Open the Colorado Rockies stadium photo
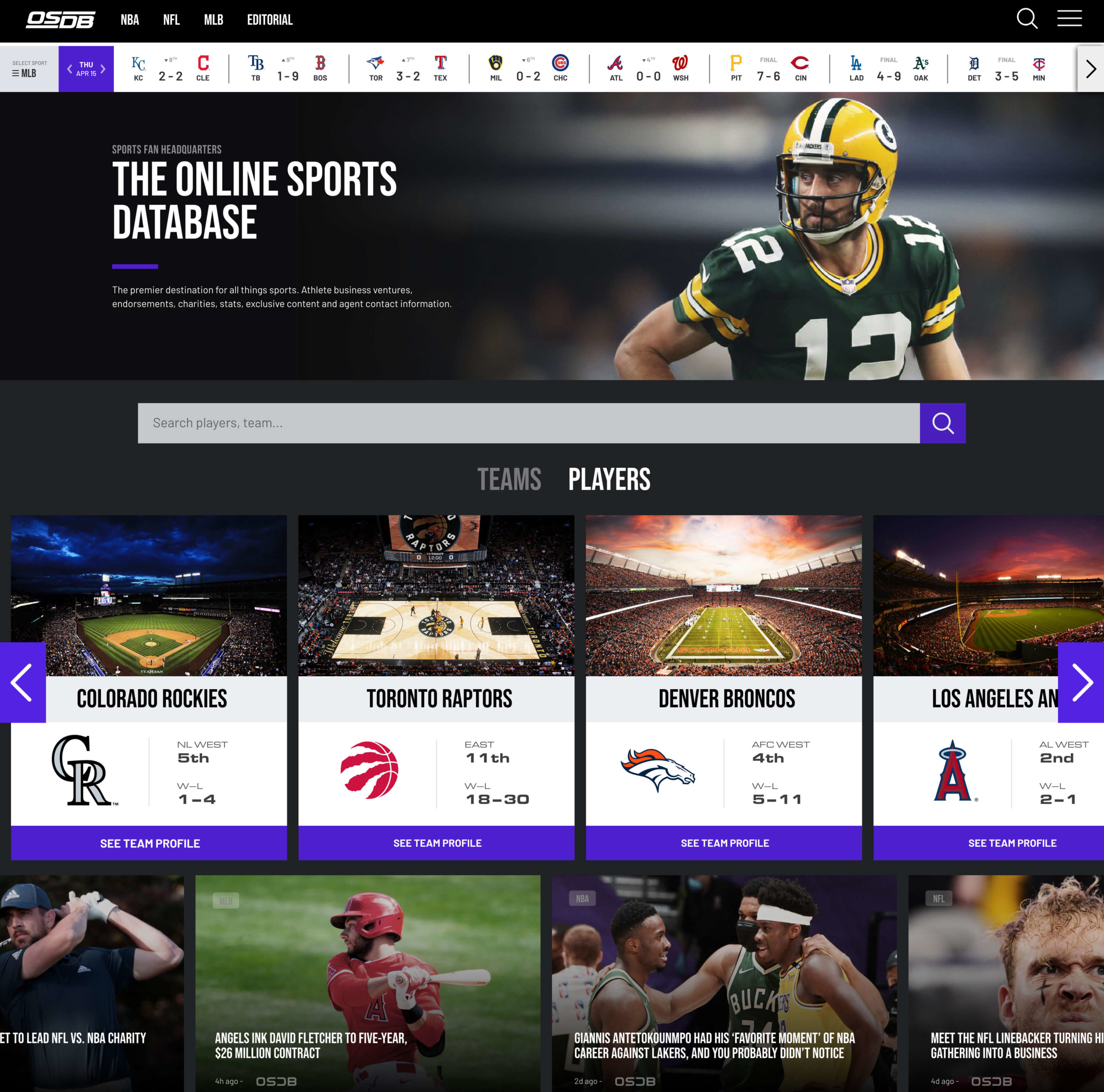 coord(149,596)
